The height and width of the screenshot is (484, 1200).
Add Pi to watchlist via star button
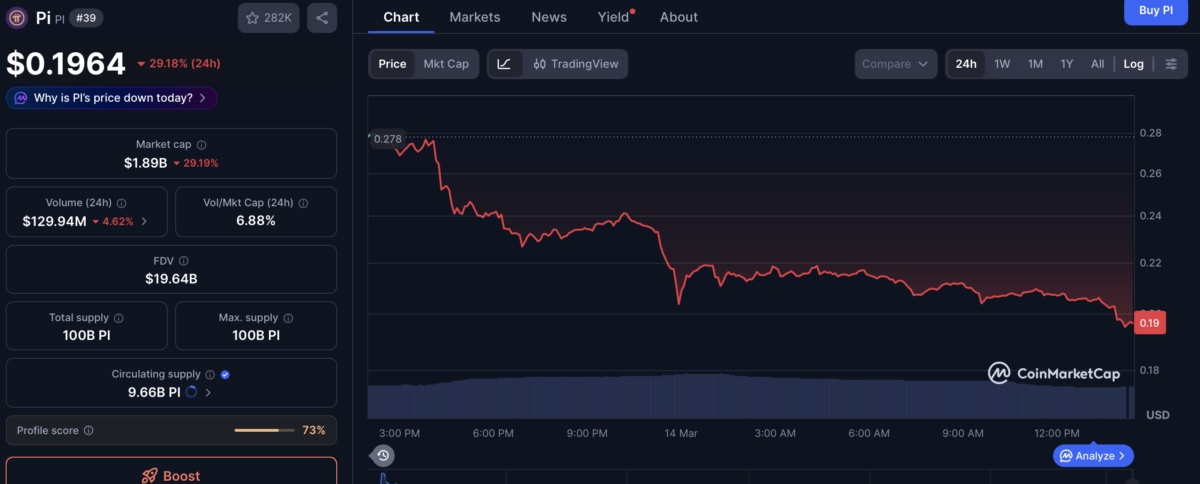[x=269, y=18]
